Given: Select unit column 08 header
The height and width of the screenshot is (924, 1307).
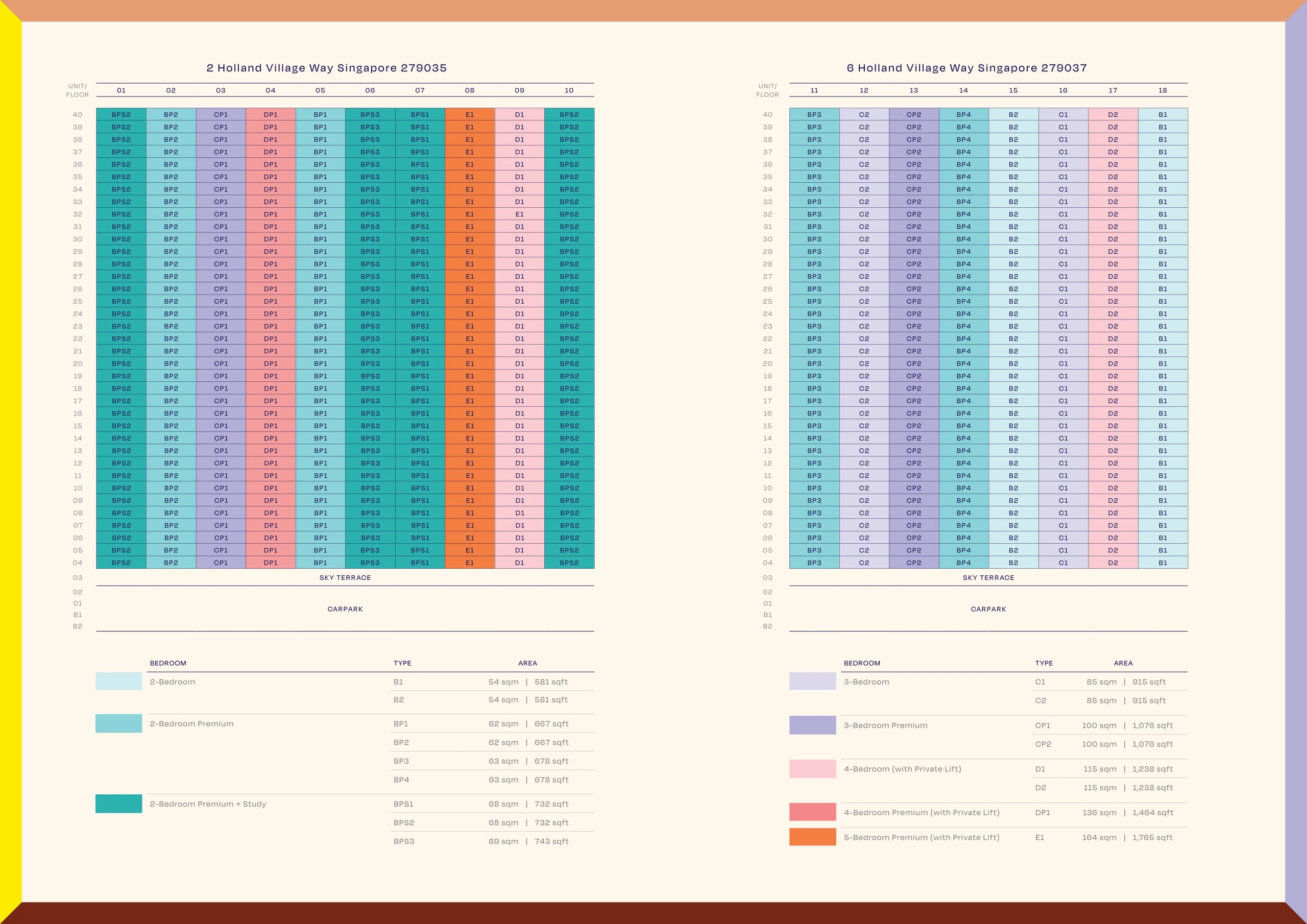Looking at the screenshot, I should [x=470, y=90].
